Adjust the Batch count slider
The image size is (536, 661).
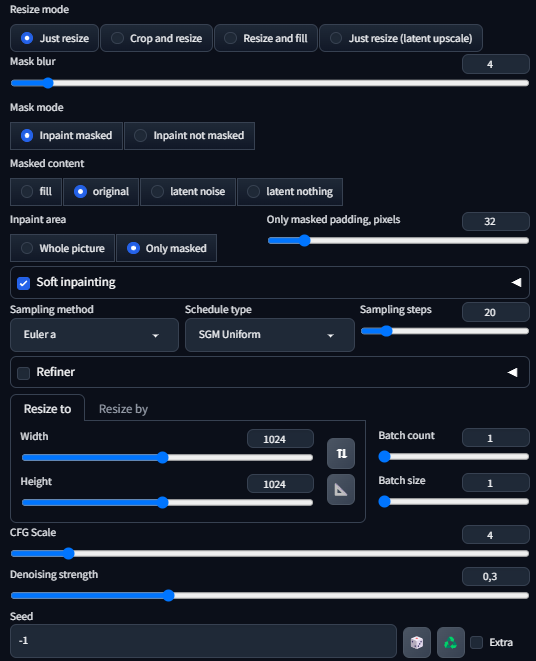click(454, 457)
